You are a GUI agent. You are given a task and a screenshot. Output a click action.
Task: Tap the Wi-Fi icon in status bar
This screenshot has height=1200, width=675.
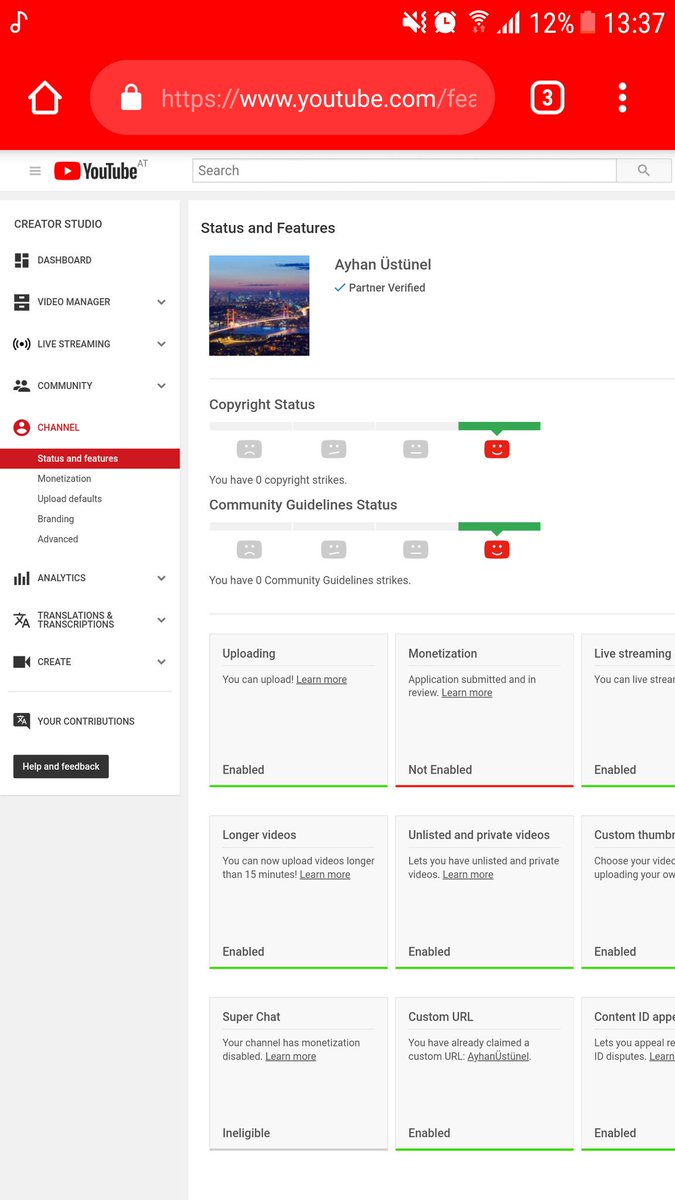click(x=478, y=22)
